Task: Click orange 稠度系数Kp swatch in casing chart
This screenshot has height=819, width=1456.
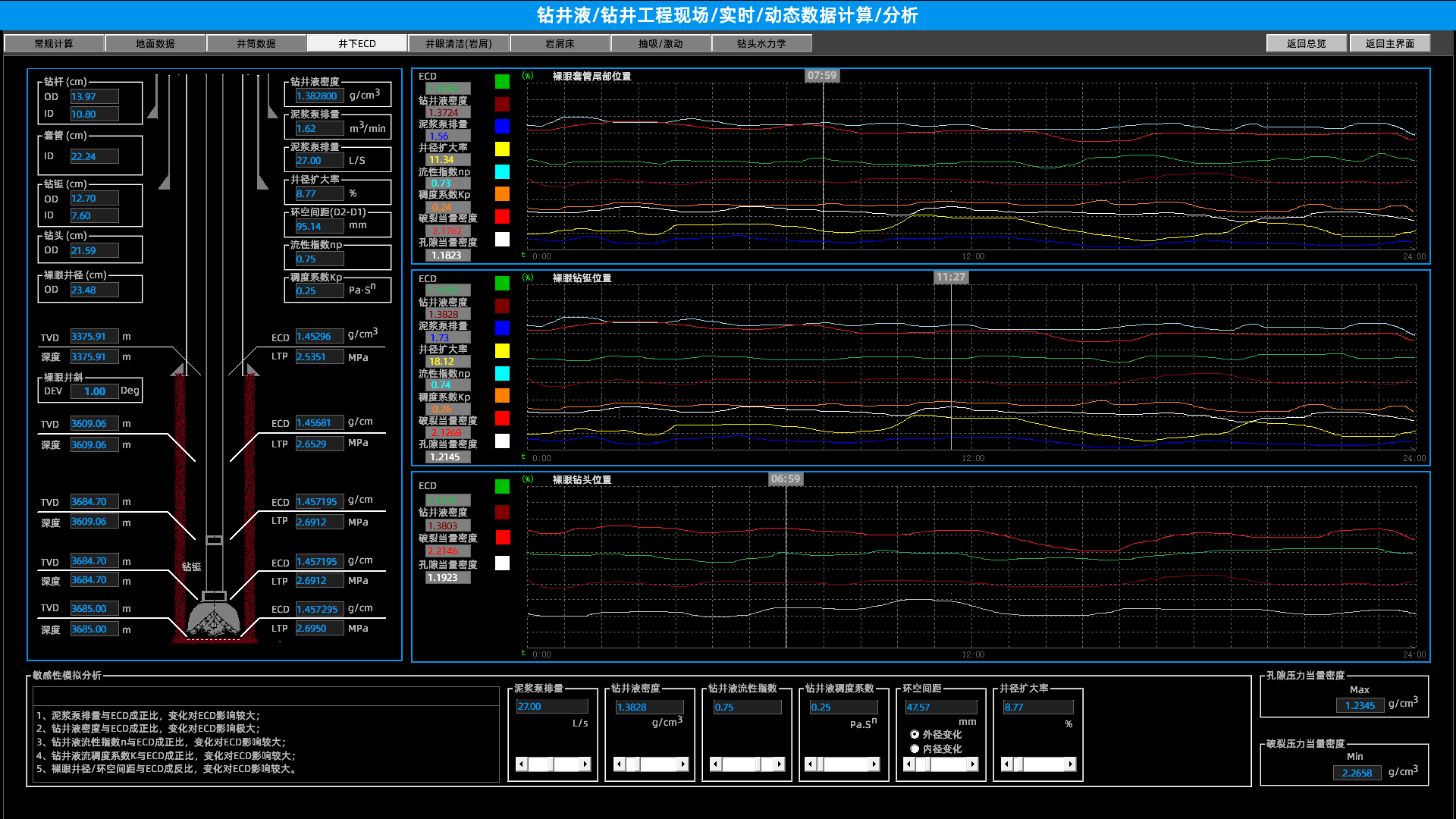Action: click(x=502, y=193)
